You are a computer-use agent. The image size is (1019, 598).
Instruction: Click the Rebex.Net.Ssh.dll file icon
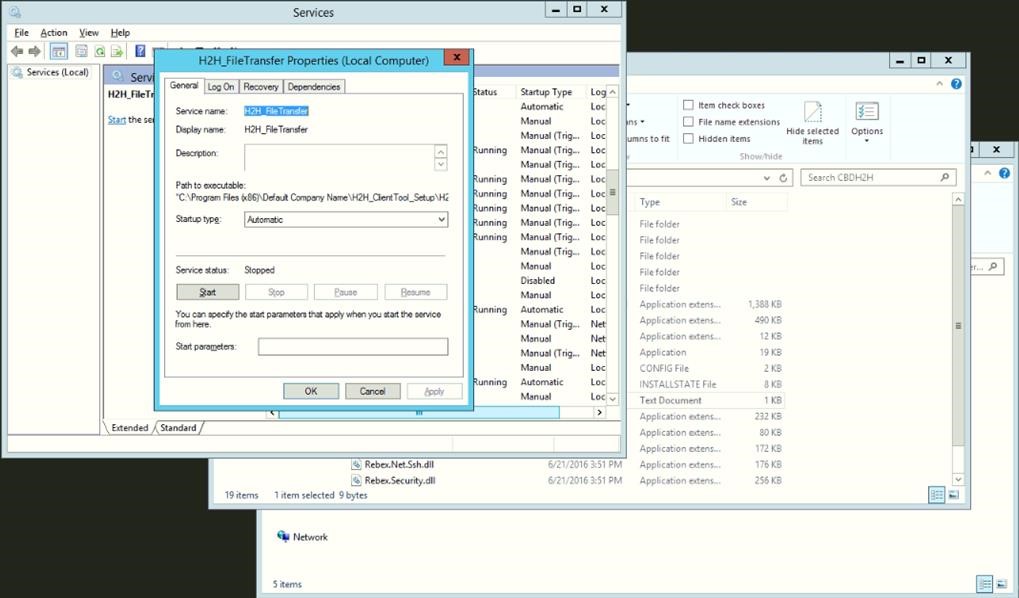coord(356,464)
